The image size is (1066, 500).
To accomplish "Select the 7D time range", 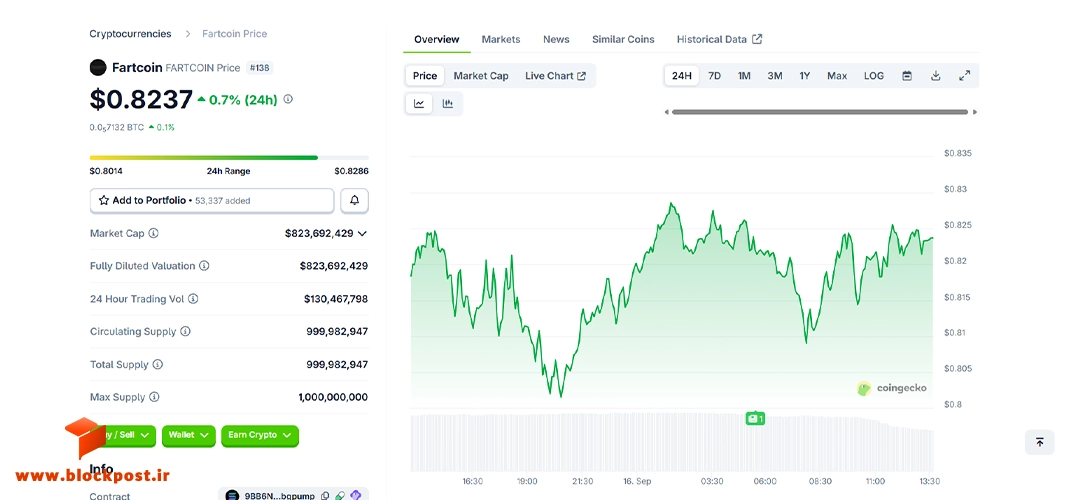I will tap(715, 76).
